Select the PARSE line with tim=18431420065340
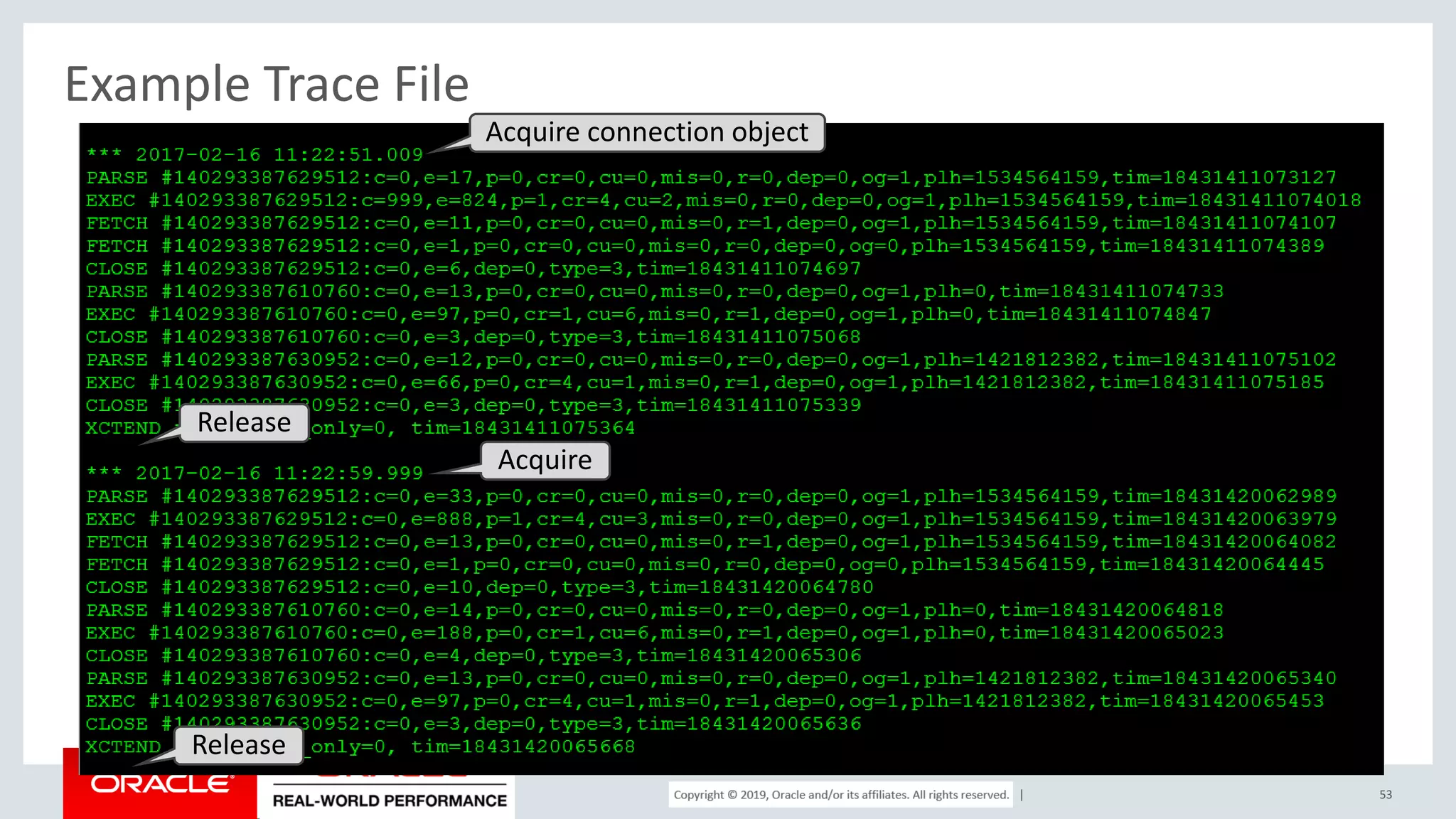Screen dimensions: 1456x819 [x=711, y=678]
